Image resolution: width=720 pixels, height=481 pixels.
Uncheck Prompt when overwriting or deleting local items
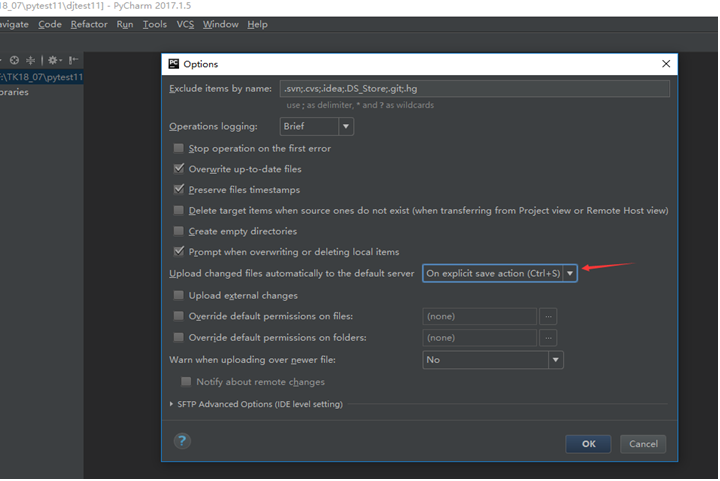click(x=179, y=251)
